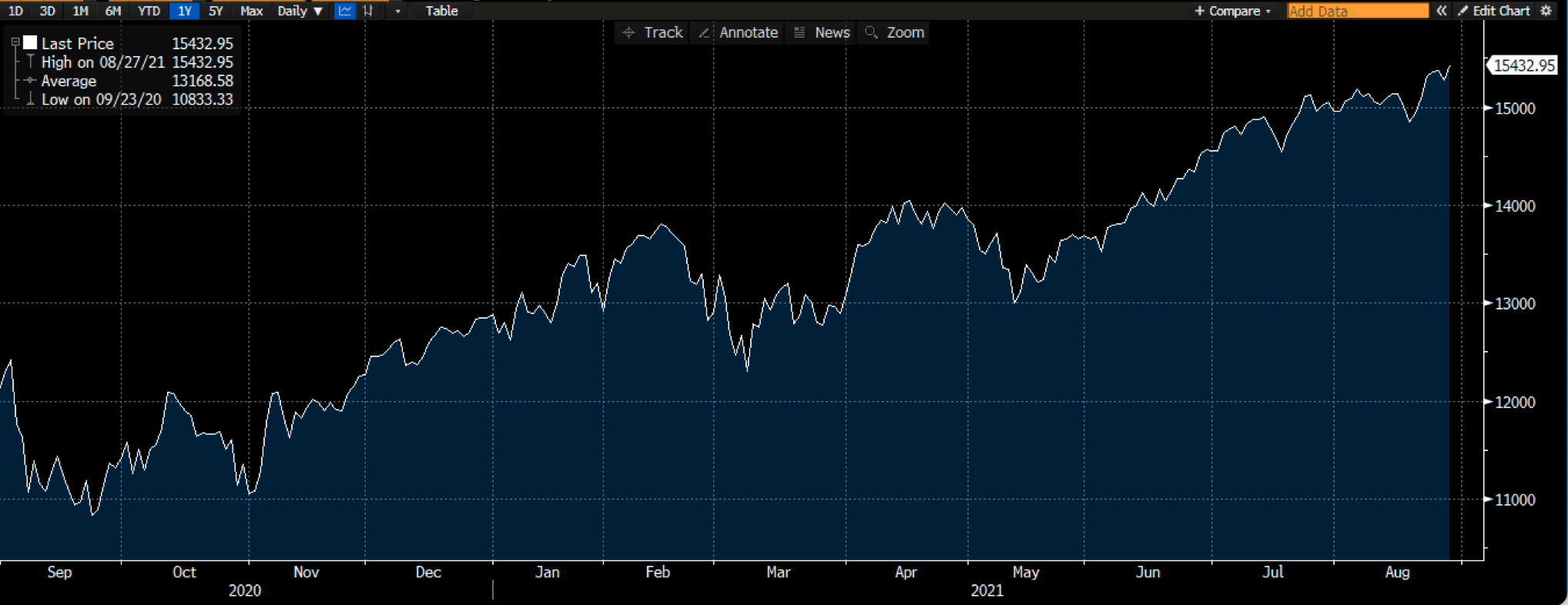This screenshot has width=1568, height=605.
Task: Click the 2020 year label
Action: pyautogui.click(x=245, y=590)
